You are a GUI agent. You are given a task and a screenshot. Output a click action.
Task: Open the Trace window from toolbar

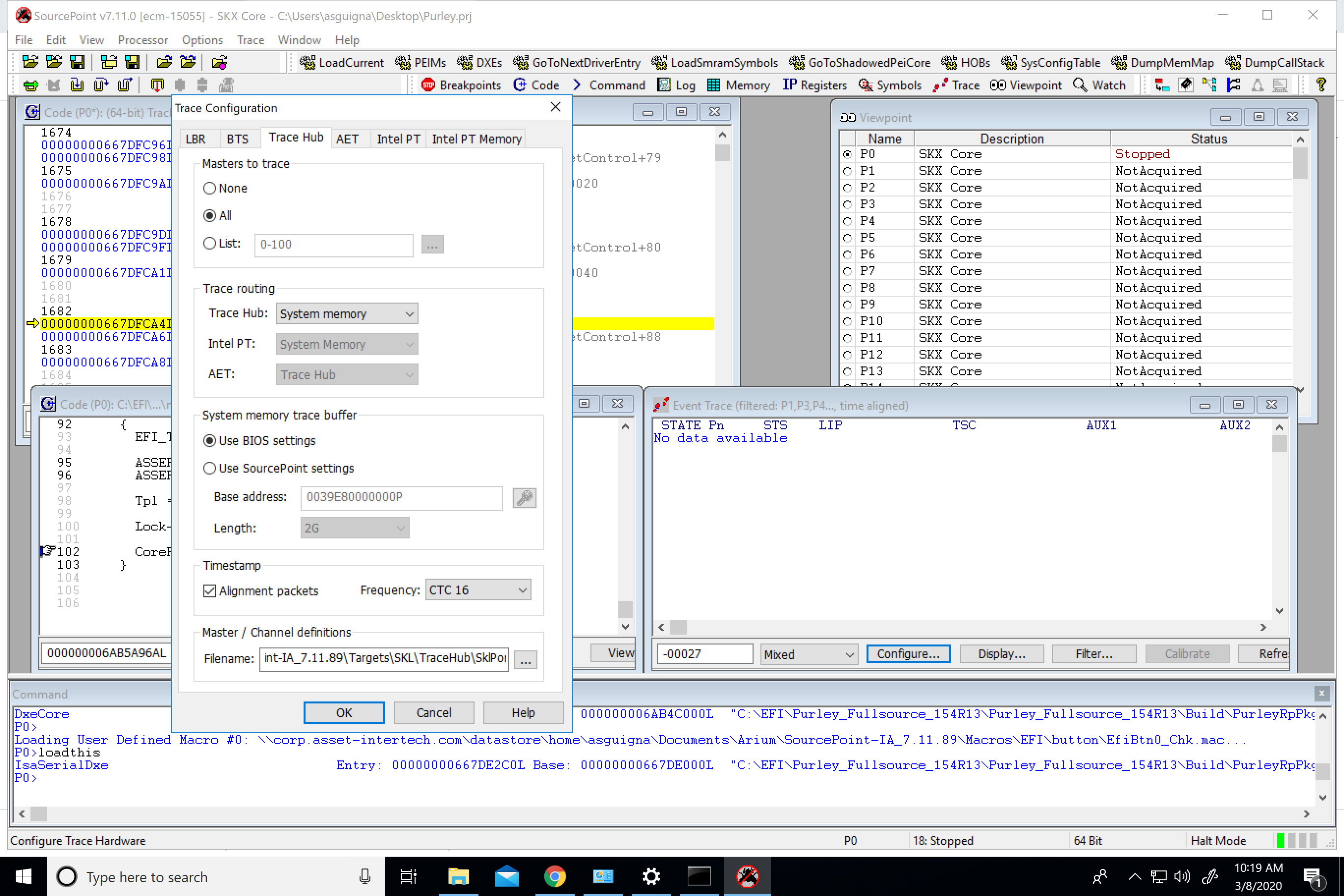pyautogui.click(x=956, y=85)
